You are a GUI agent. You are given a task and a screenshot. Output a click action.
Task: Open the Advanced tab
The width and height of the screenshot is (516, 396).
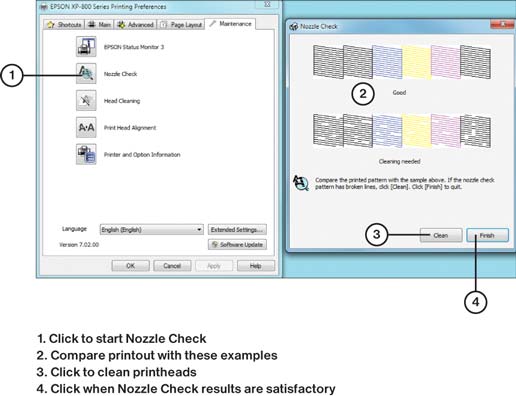135,25
